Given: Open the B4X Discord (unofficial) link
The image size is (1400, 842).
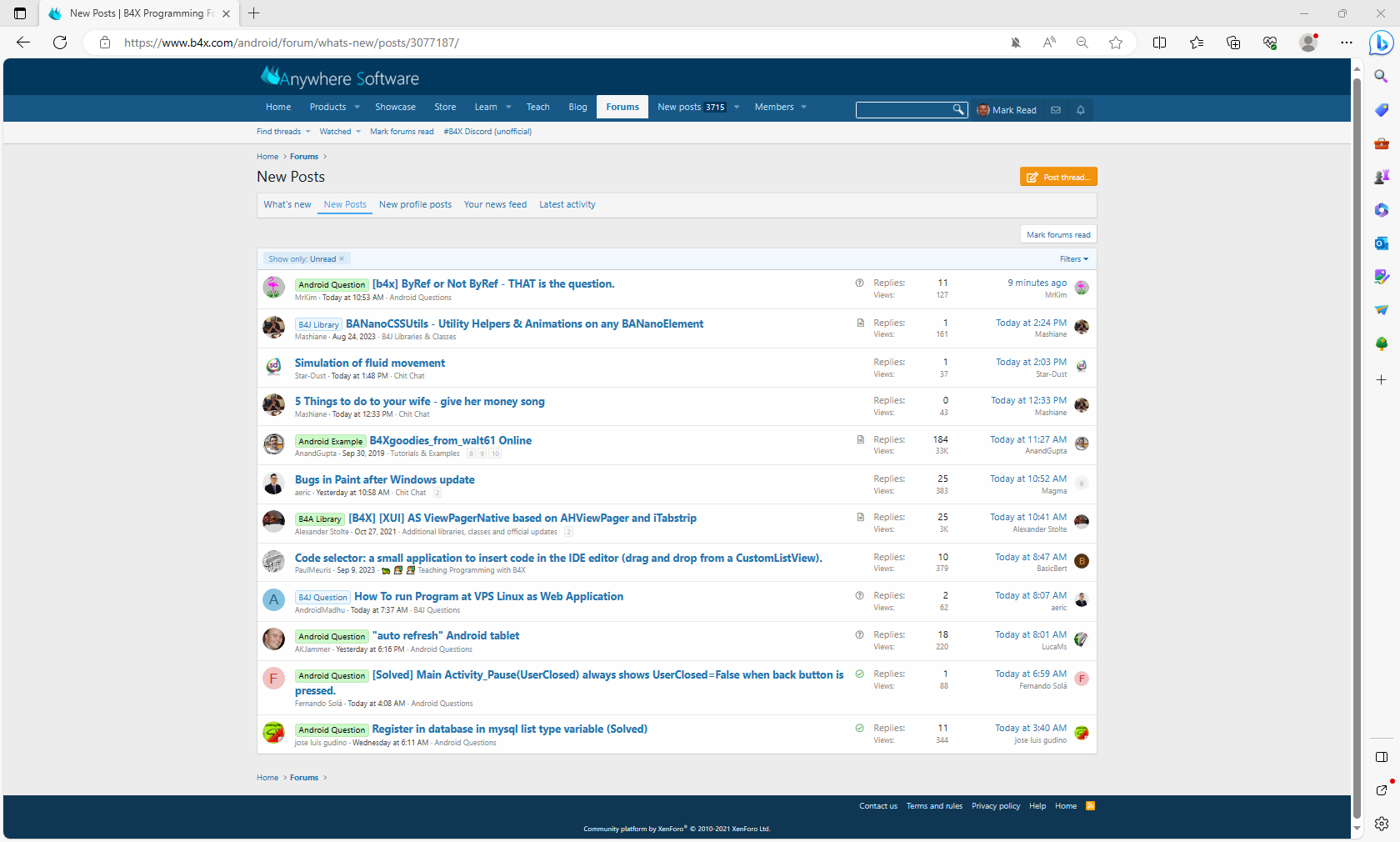Looking at the screenshot, I should [x=487, y=132].
